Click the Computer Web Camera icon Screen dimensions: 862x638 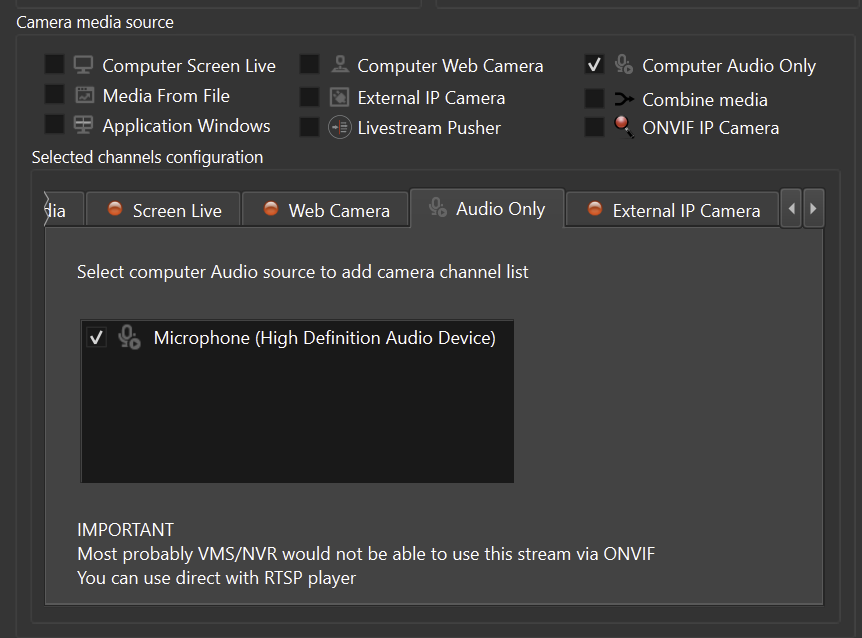click(340, 66)
